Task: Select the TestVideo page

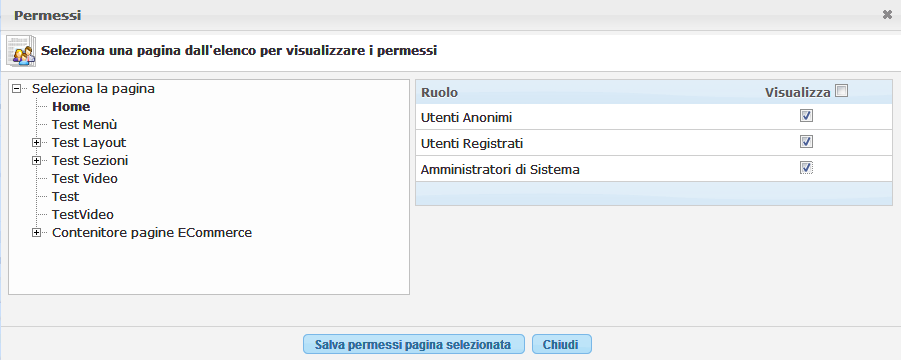Action: click(x=83, y=214)
